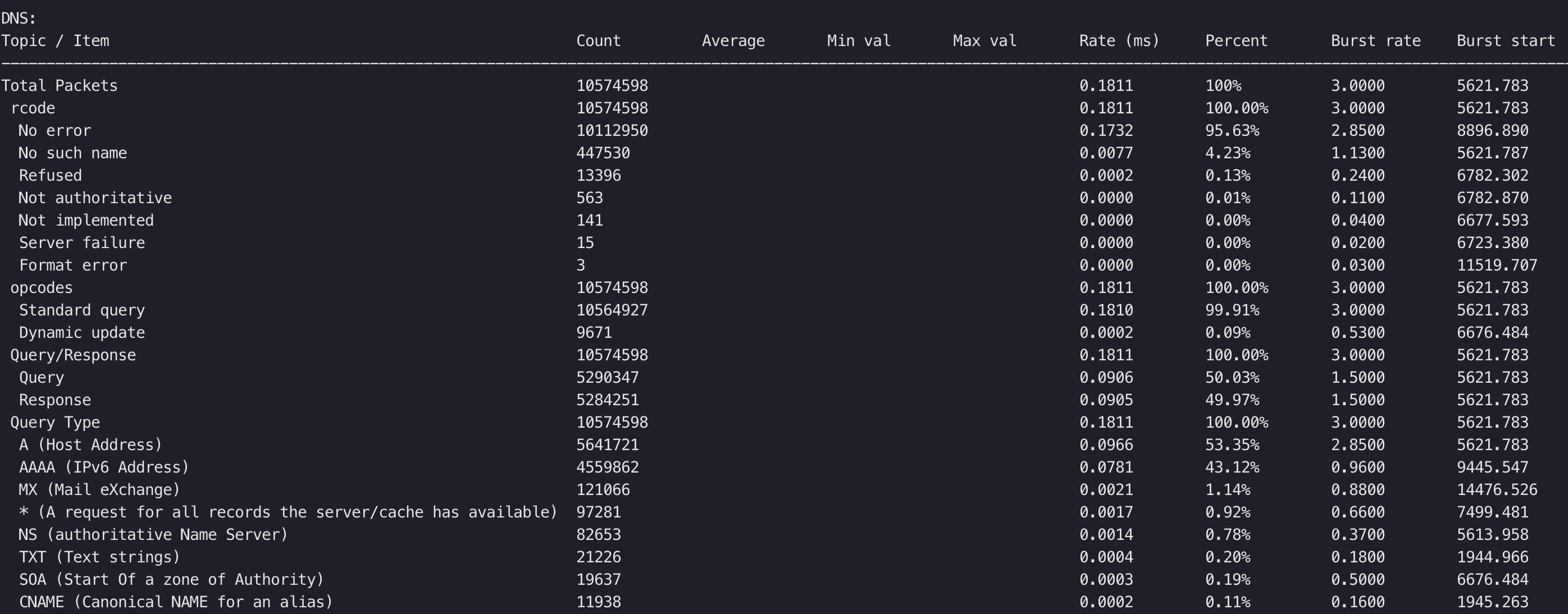Select TXT (Text strings) row
Image resolution: width=1568 pixels, height=614 pixels.
99,557
